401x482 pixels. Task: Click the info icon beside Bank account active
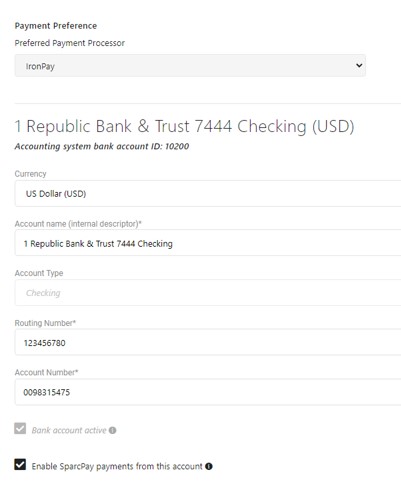pos(113,430)
